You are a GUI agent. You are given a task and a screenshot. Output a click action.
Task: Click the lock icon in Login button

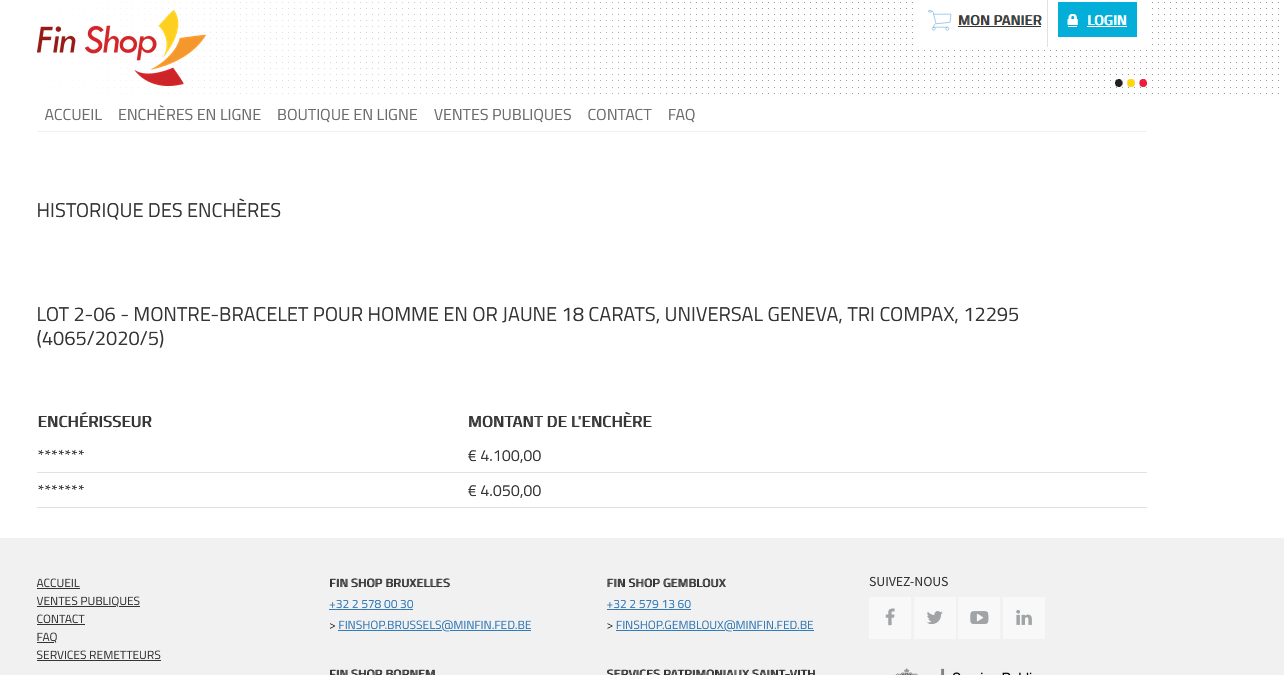tap(1073, 20)
